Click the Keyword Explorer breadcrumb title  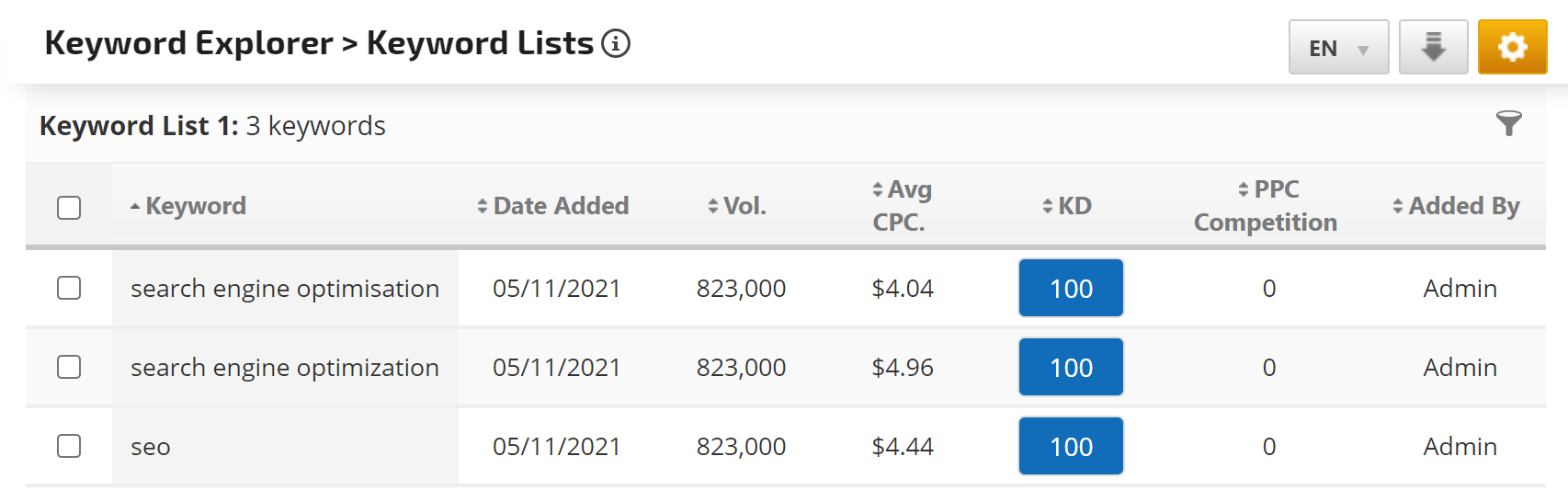point(189,43)
